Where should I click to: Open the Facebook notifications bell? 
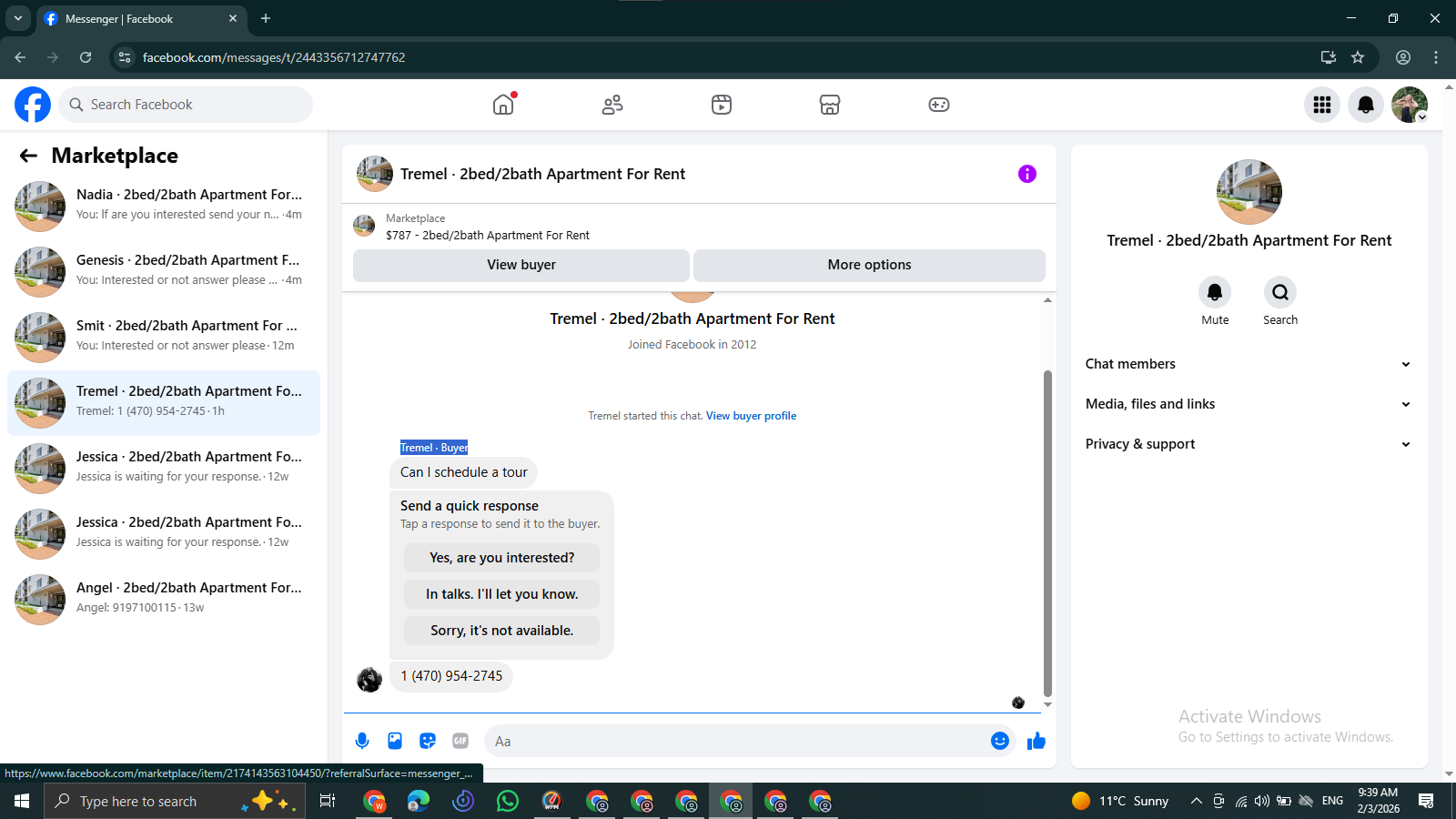pyautogui.click(x=1366, y=105)
